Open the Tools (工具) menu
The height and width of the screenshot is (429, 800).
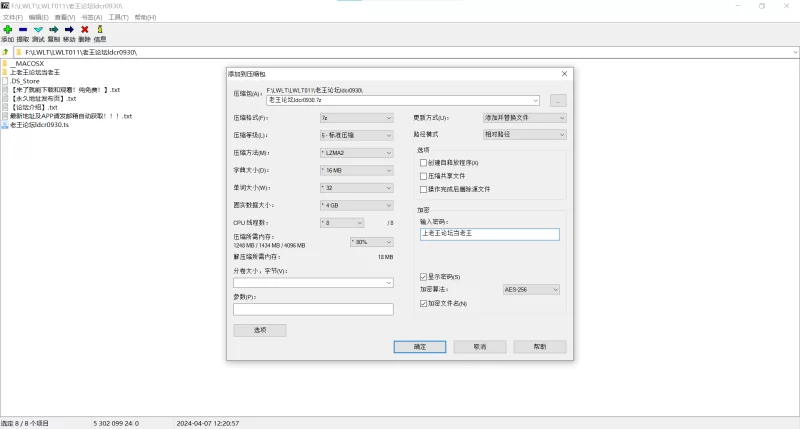point(118,17)
